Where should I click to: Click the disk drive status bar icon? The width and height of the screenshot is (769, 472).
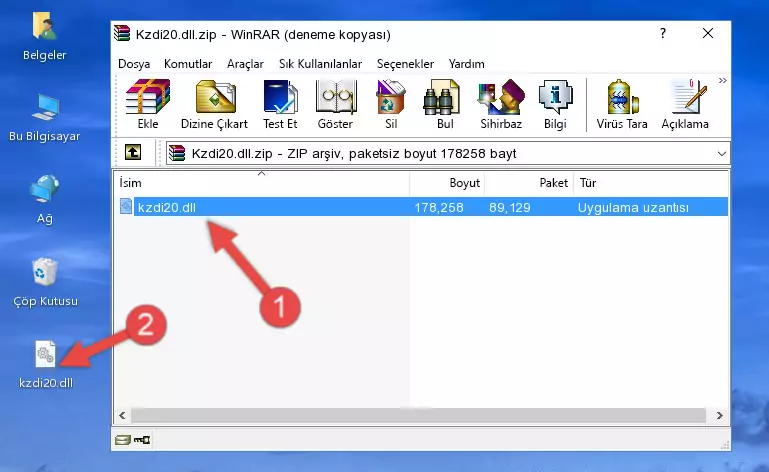point(123,440)
